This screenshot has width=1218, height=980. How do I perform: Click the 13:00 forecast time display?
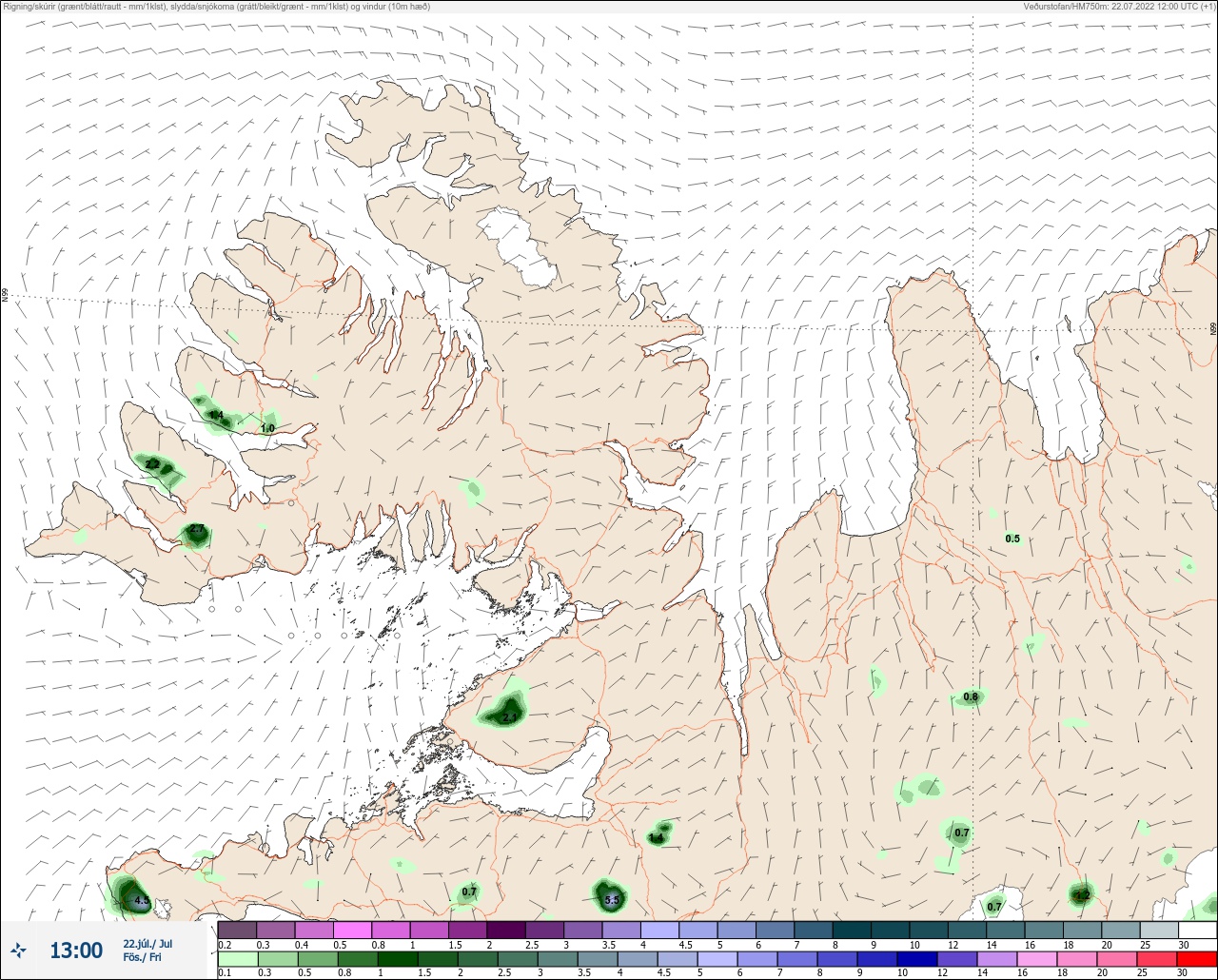[76, 951]
